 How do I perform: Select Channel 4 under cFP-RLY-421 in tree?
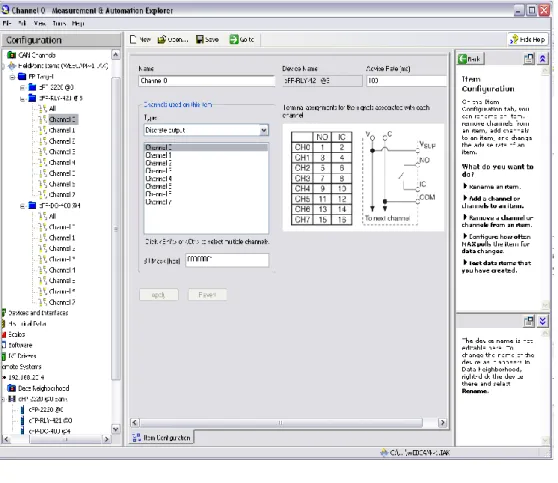tap(62, 162)
